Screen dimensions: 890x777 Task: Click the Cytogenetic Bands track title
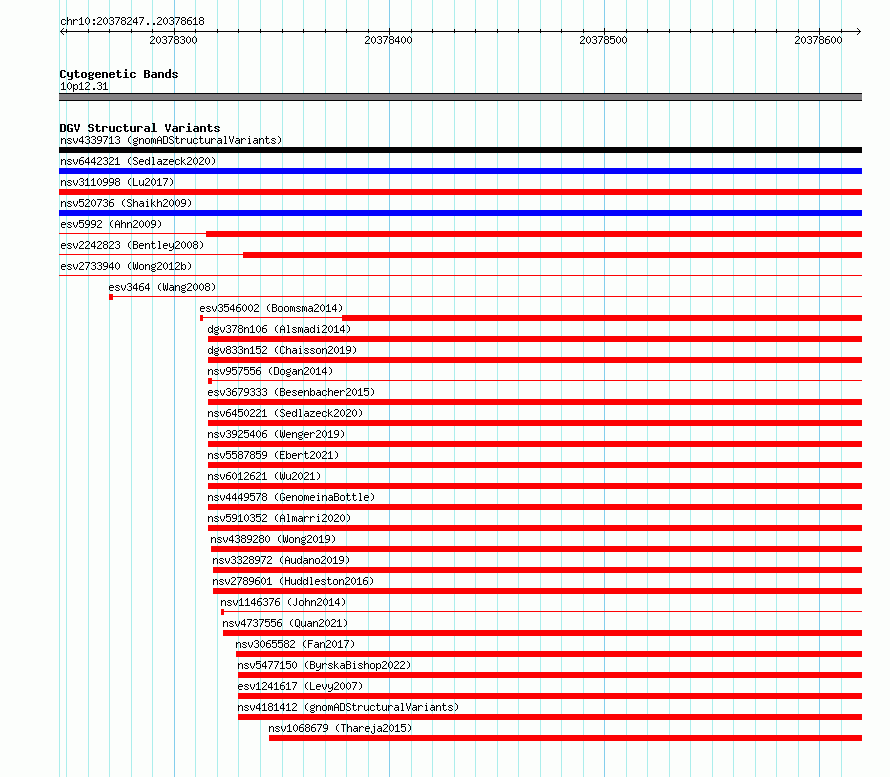pos(119,74)
